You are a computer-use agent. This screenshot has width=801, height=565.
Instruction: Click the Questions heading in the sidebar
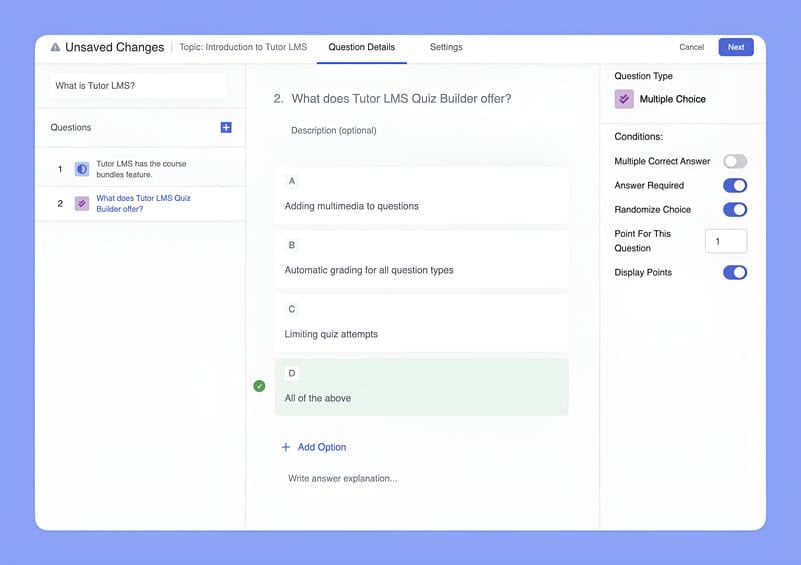pyautogui.click(x=70, y=127)
